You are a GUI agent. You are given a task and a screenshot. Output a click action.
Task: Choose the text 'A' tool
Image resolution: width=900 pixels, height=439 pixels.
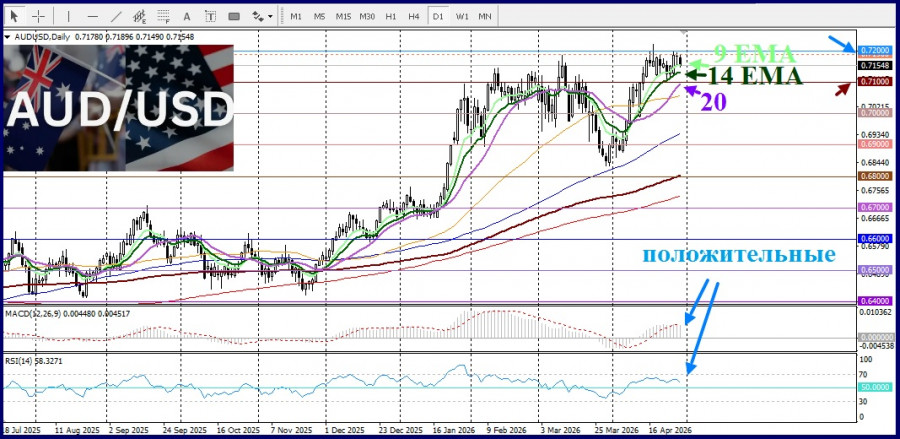(189, 16)
